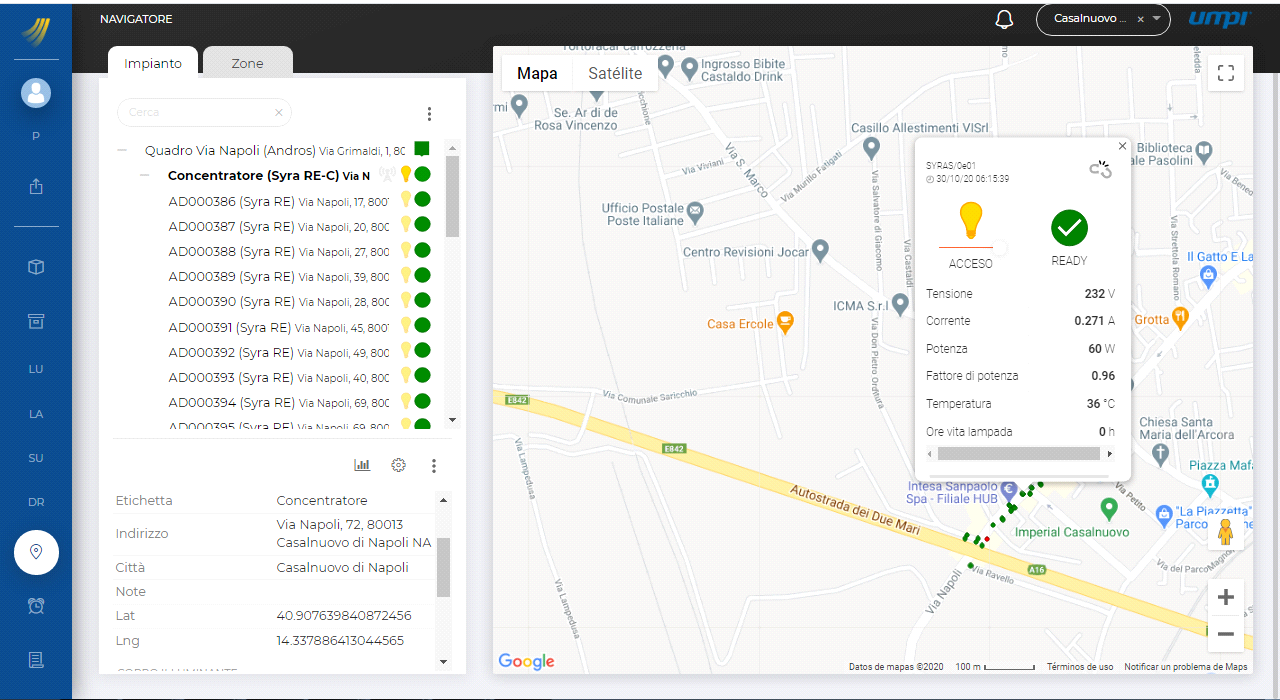This screenshot has height=700, width=1280.
Task: Open the gear settings icon in details panel
Action: [x=398, y=465]
